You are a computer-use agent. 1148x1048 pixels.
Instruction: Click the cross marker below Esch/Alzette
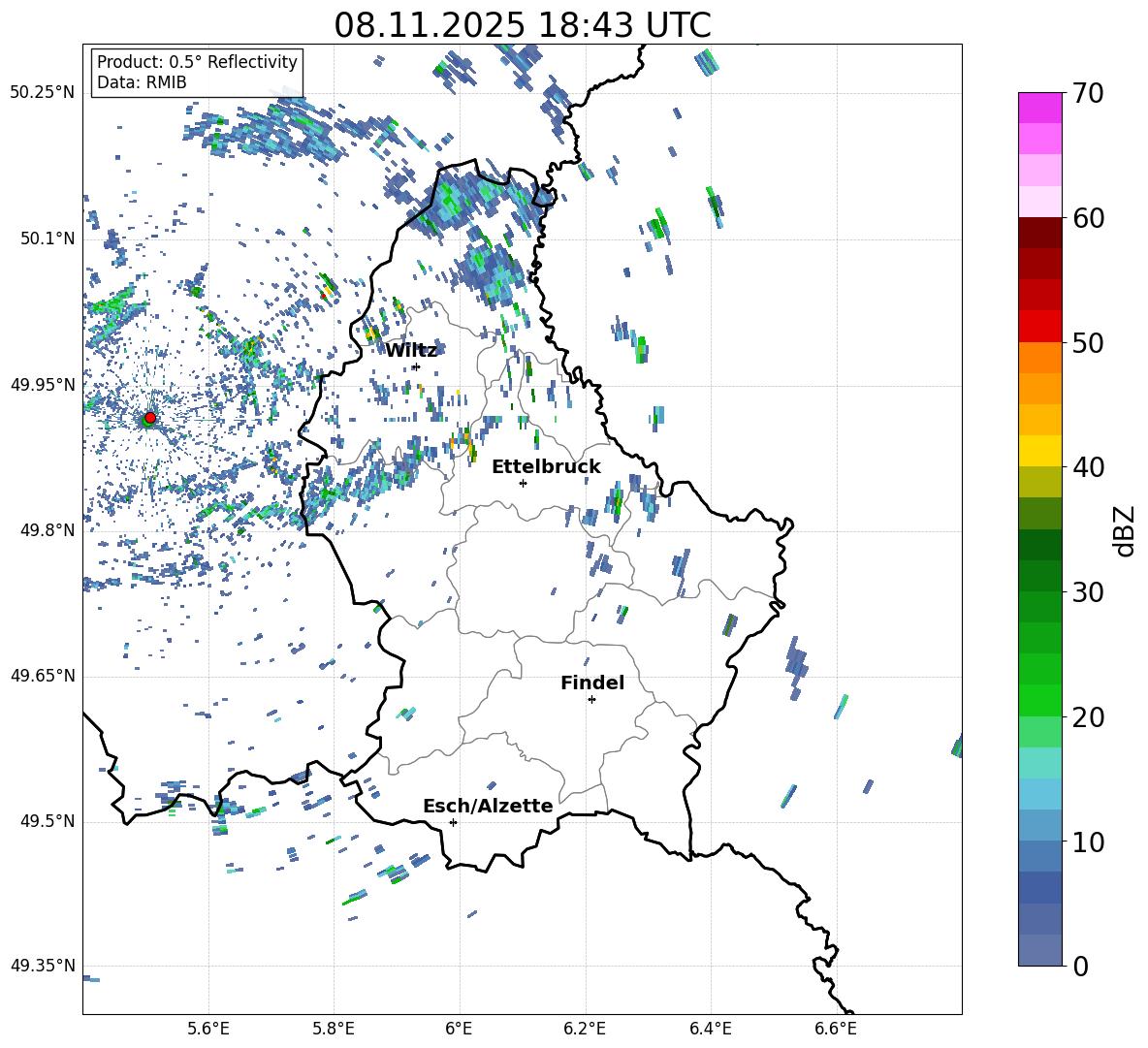tap(453, 822)
